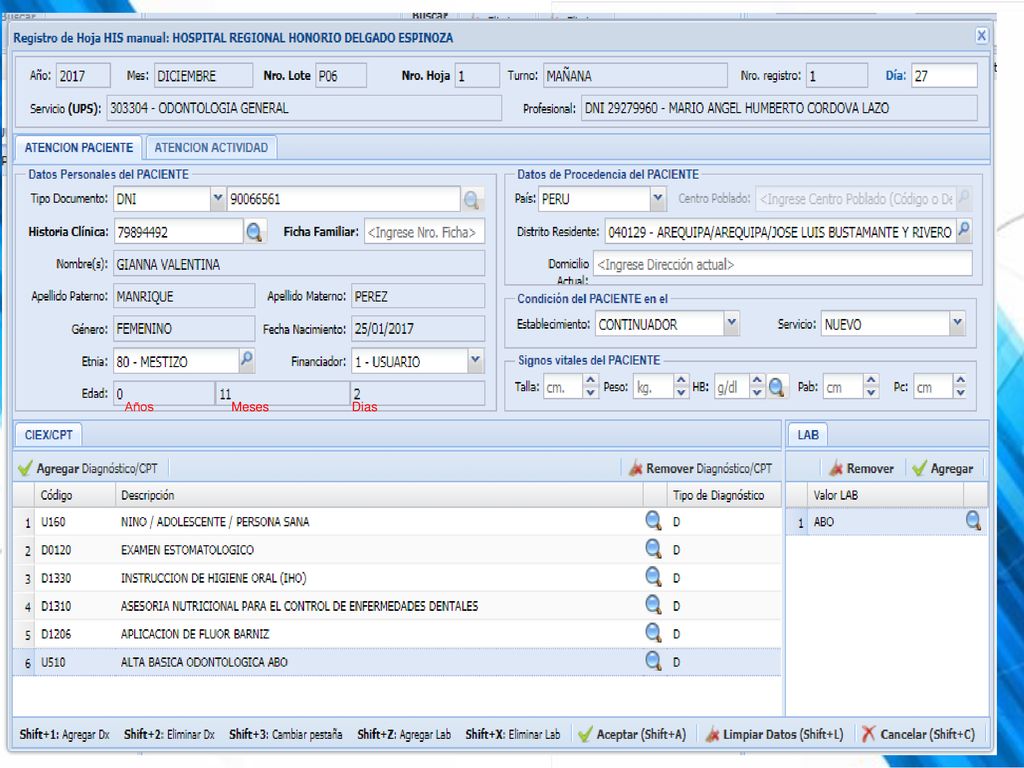
Task: Select row ASESORIA NUTRICIONAL PARA EL CONTROL
Action: tap(397, 606)
